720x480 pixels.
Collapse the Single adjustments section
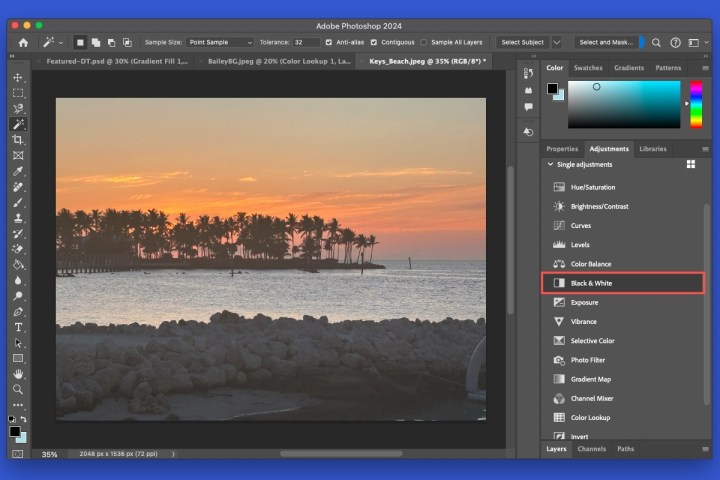click(x=549, y=164)
